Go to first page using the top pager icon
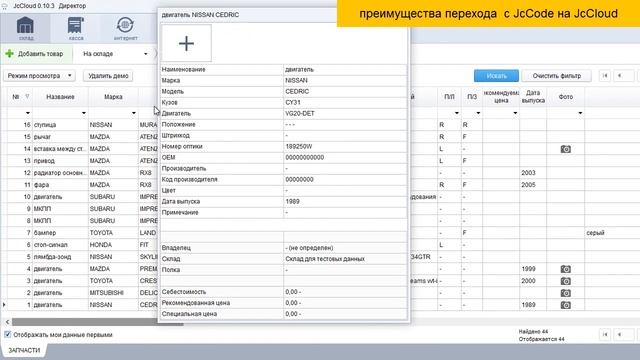Viewport: 640px width, 360px height. (x=605, y=76)
